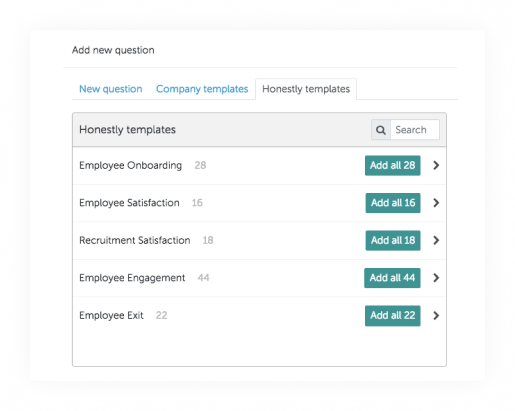Click the magnifying glass search icon
Image resolution: width=515 pixels, height=411 pixels.
click(x=381, y=130)
